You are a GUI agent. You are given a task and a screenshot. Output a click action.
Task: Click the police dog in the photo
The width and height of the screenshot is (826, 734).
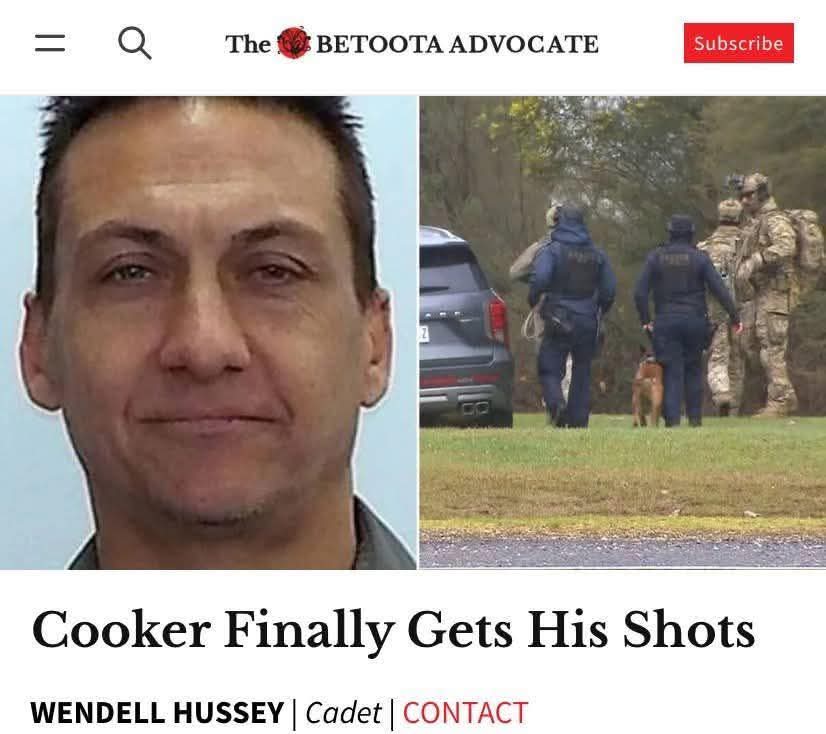coord(647,387)
